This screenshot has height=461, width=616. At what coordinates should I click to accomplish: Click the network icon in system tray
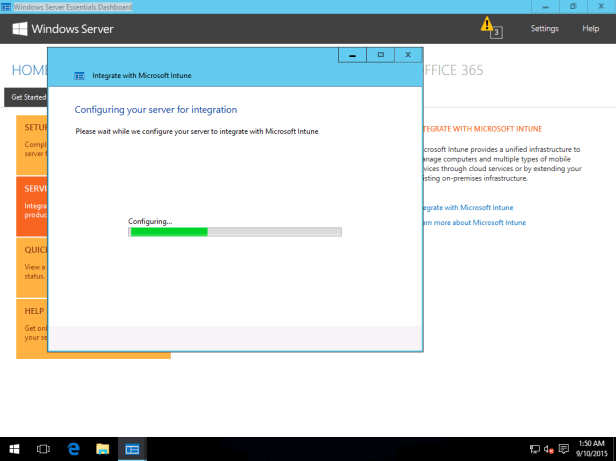point(535,450)
